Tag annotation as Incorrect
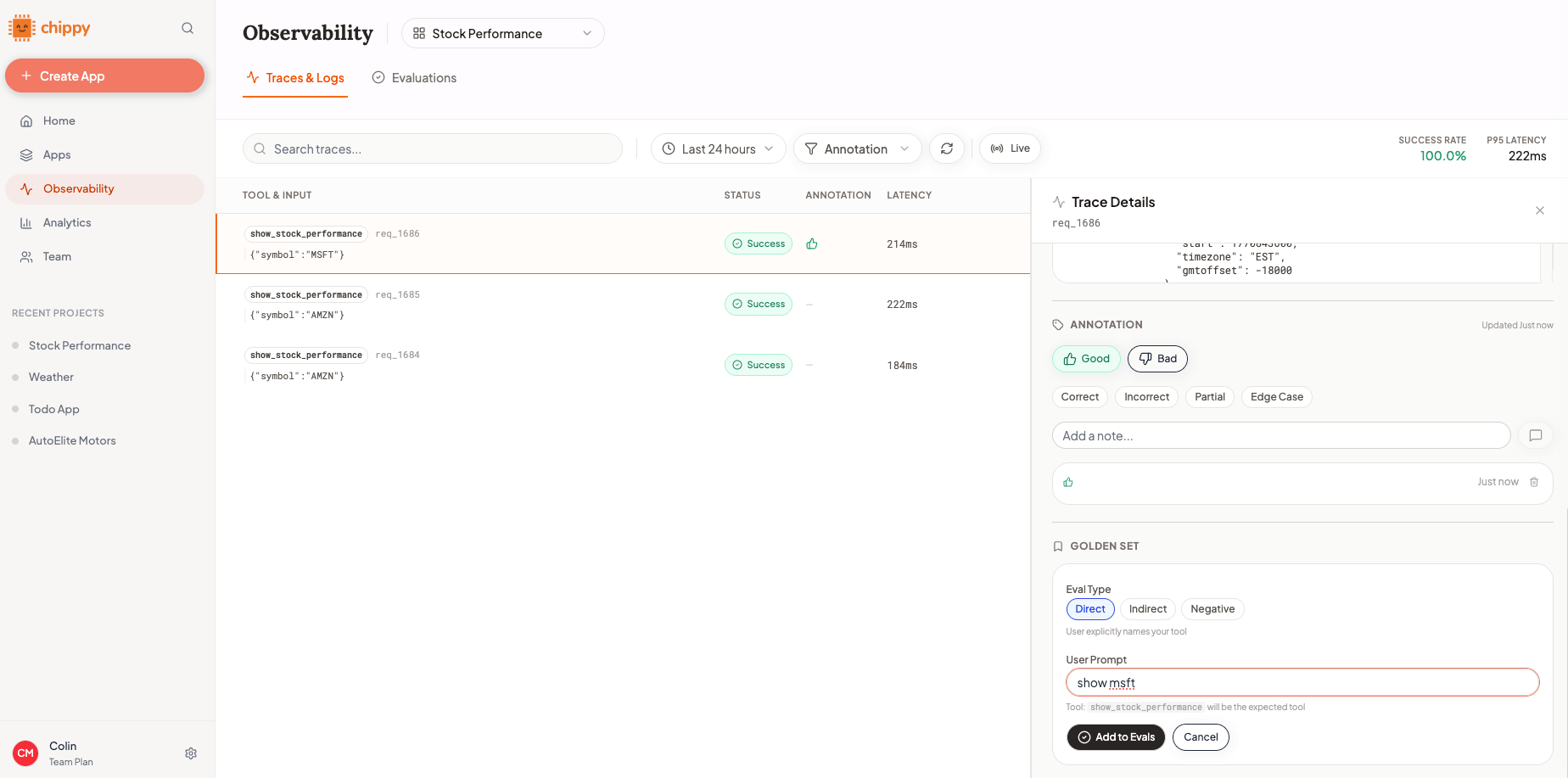1568x778 pixels. pos(1146,397)
